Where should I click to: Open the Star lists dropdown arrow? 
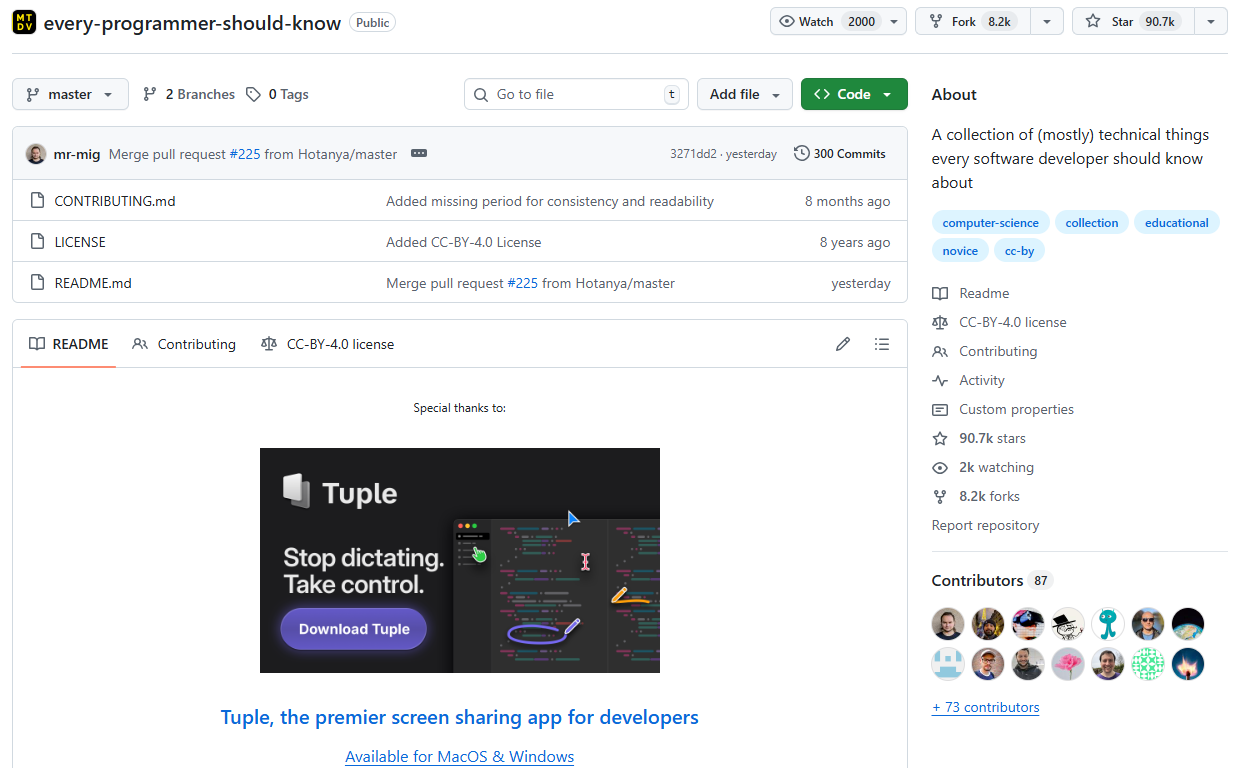pos(1211,21)
